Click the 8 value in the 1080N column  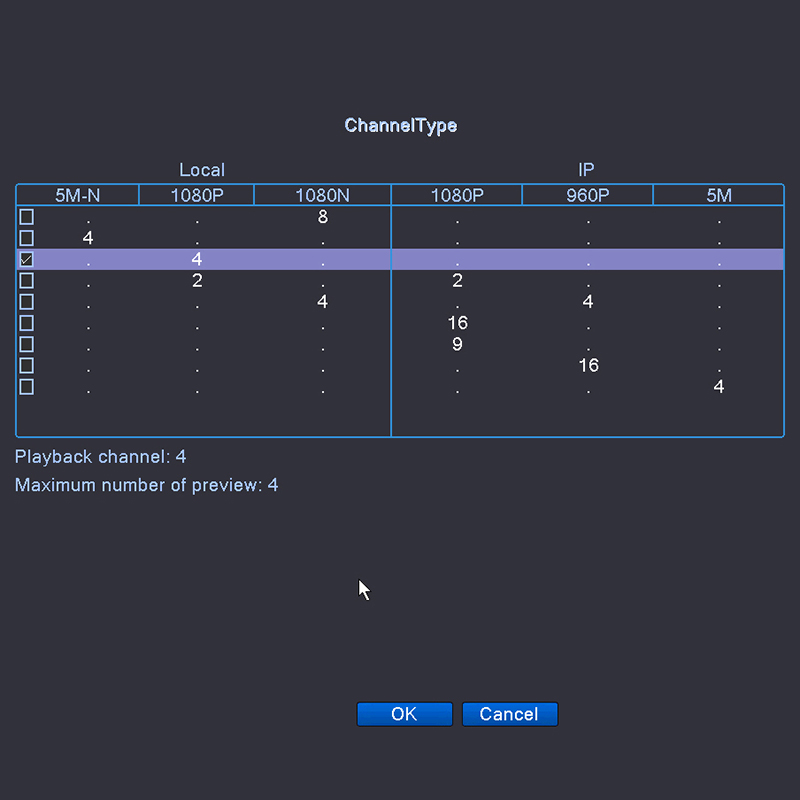(x=322, y=217)
